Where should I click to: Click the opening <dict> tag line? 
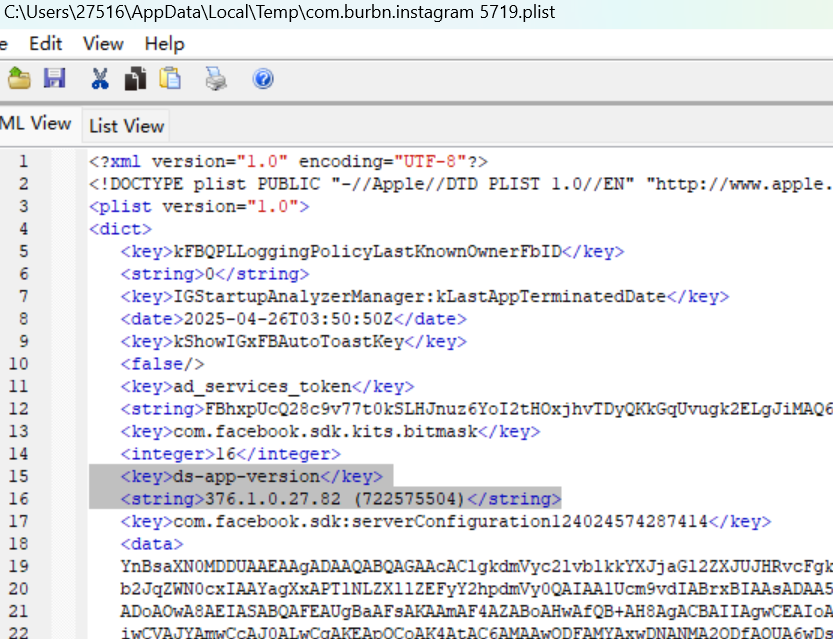(x=121, y=229)
